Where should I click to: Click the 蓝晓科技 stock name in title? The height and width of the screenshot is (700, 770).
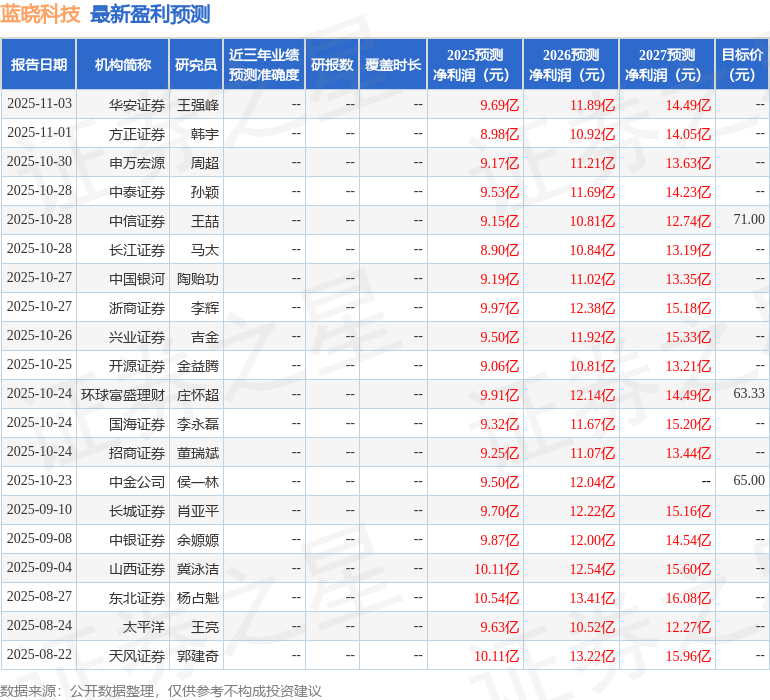[41, 14]
